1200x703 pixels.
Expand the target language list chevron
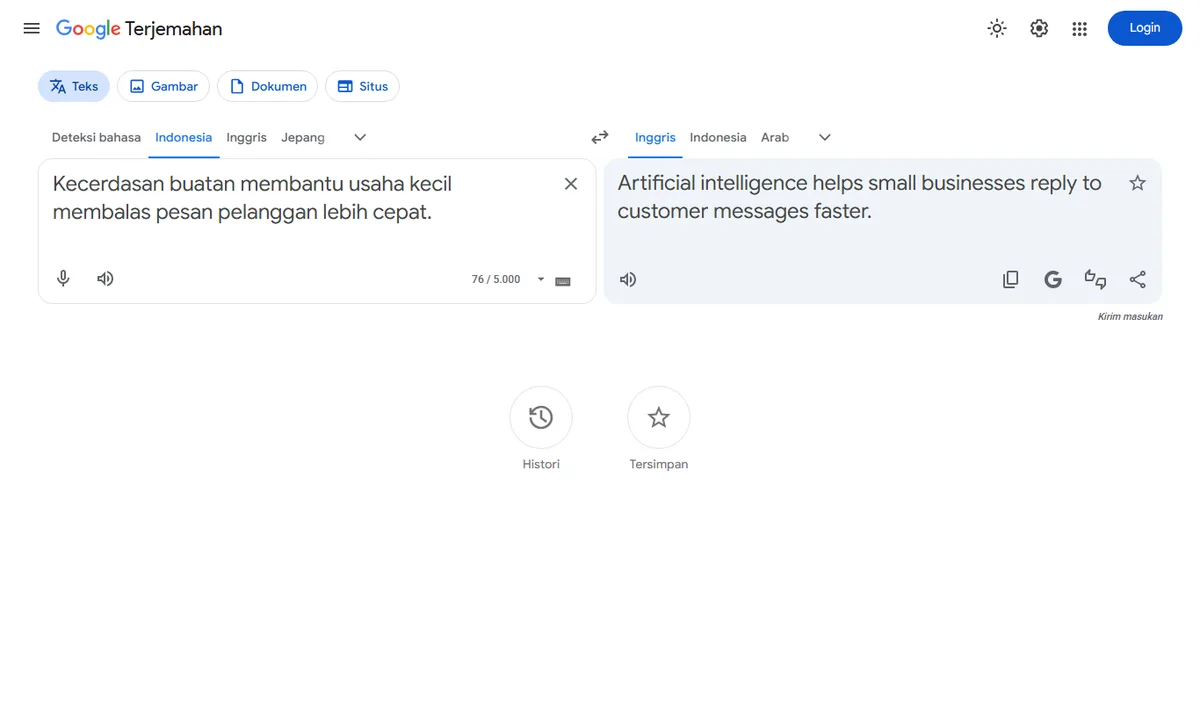click(x=825, y=137)
